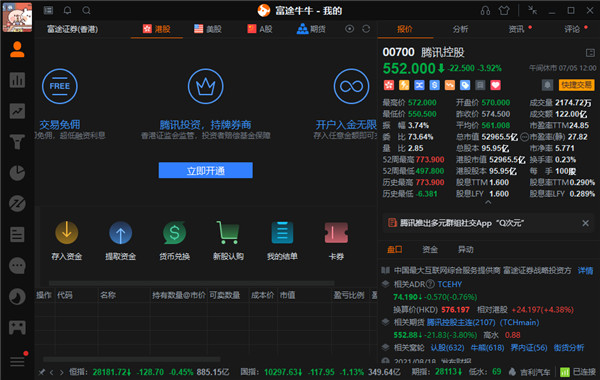Switch to 港股 account tab
The height and width of the screenshot is (380, 600).
click(157, 29)
